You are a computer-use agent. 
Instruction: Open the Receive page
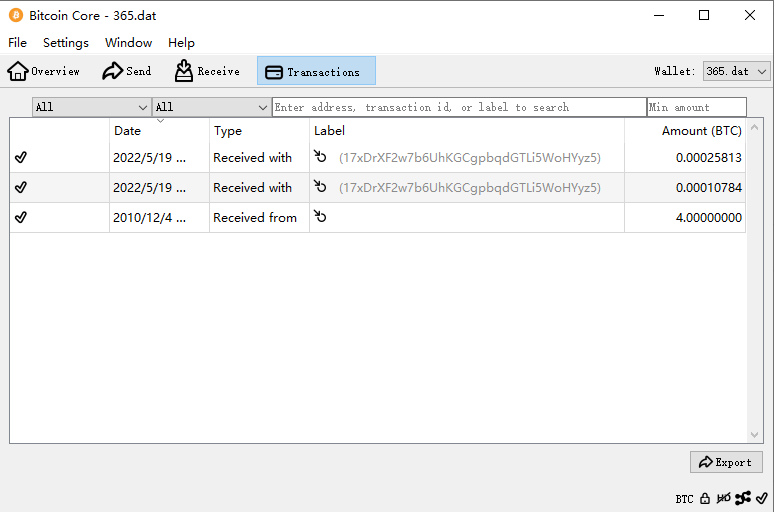[207, 71]
